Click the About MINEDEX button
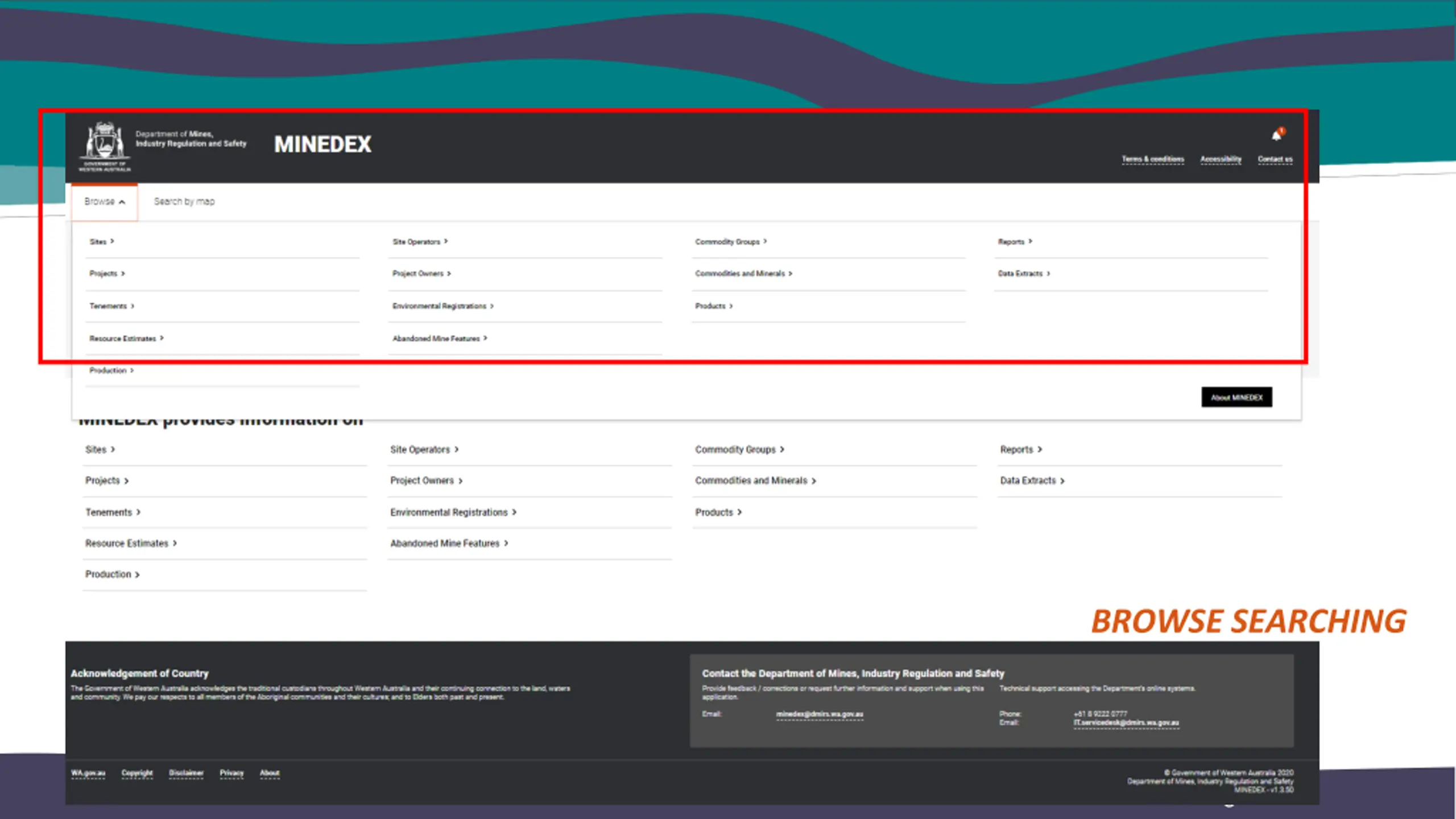This screenshot has height=819, width=1456. tap(1236, 397)
